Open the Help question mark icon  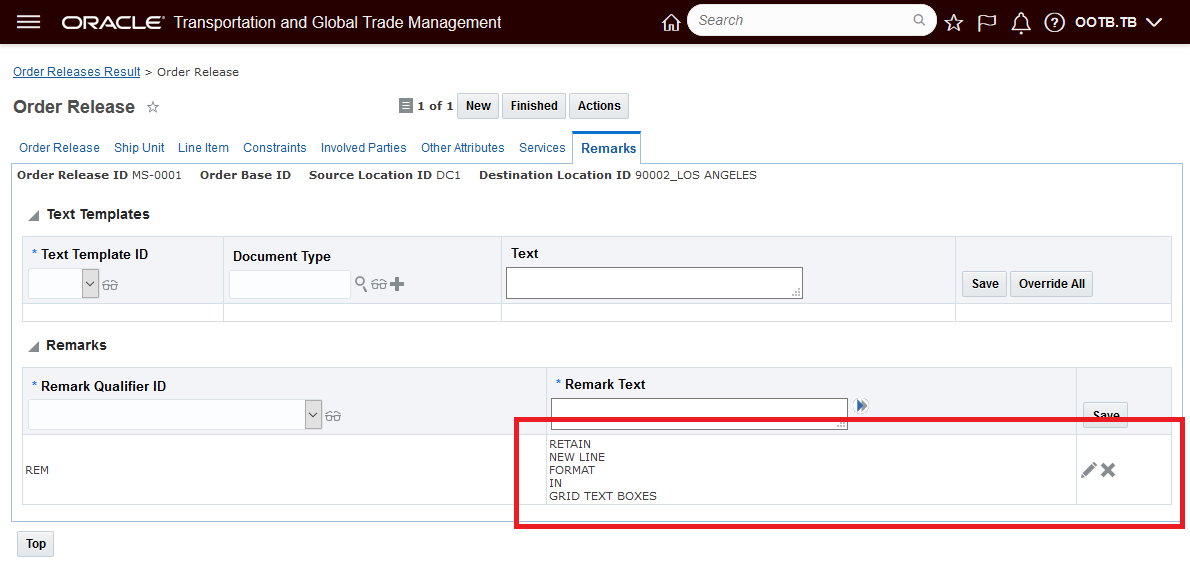click(x=1054, y=23)
